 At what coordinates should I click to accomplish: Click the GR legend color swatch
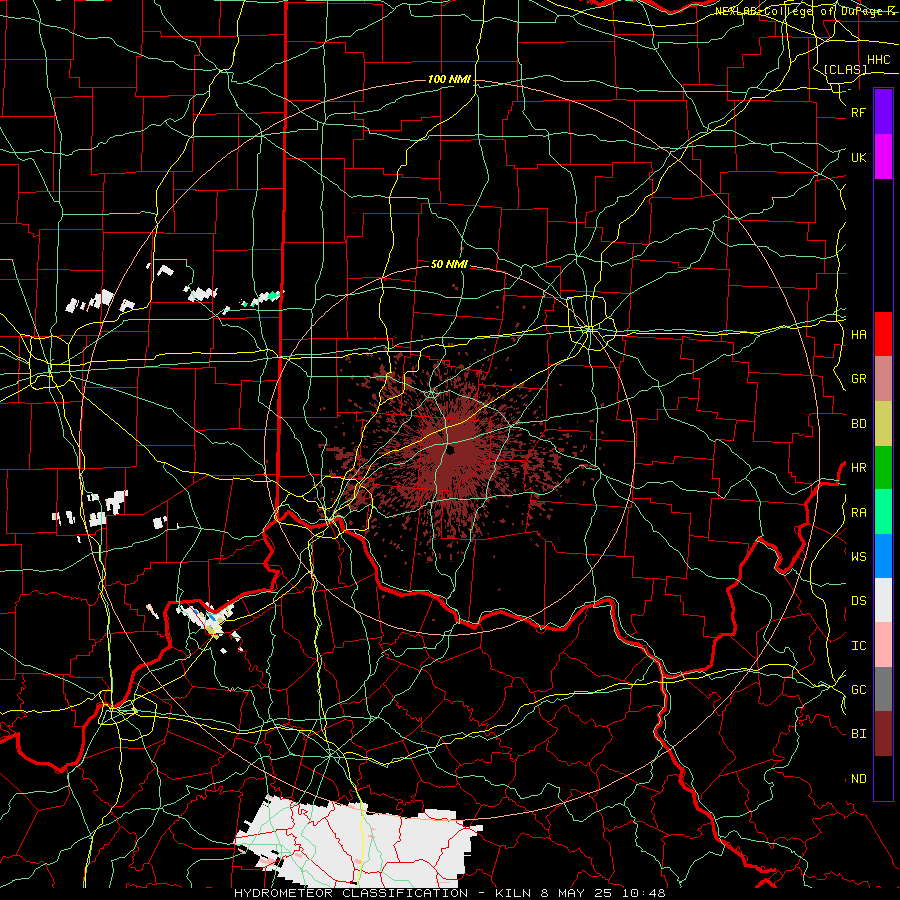(883, 379)
